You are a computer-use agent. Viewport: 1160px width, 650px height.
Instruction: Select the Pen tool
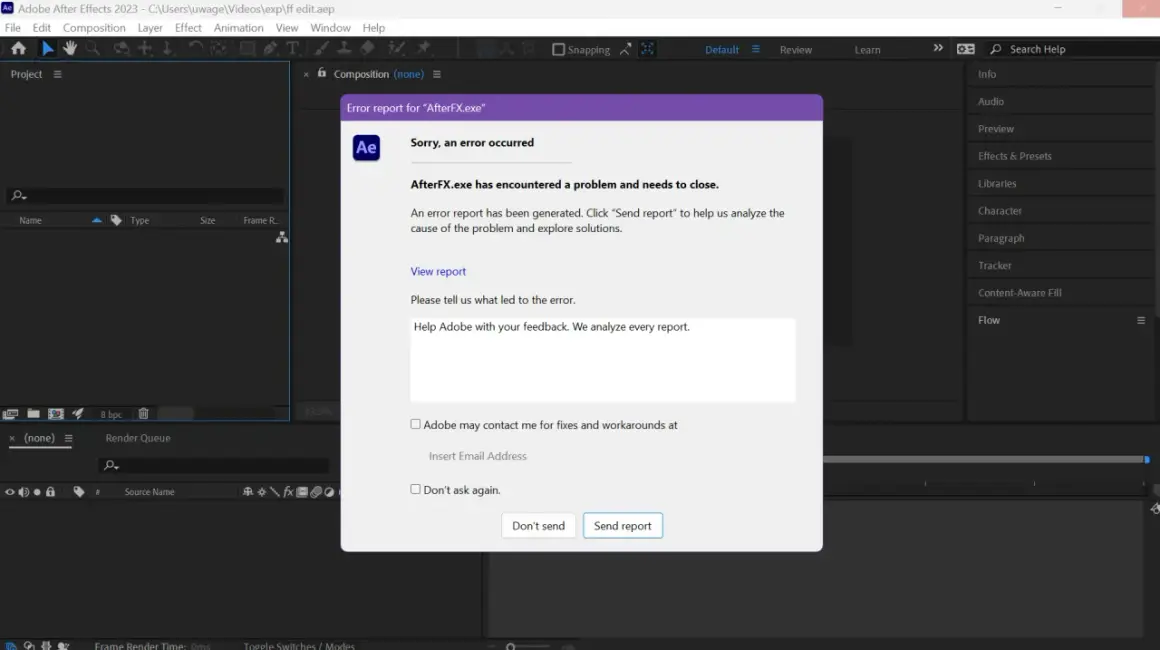point(270,49)
